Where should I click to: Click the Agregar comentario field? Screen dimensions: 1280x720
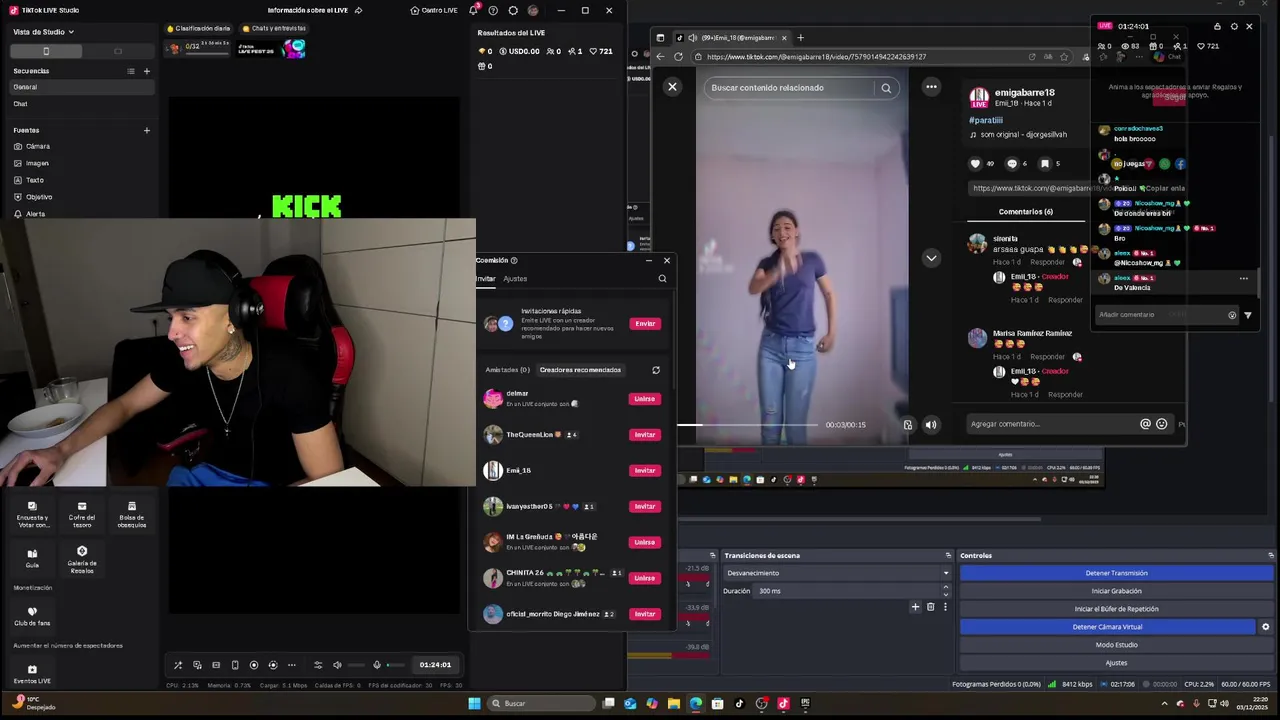(x=1052, y=424)
